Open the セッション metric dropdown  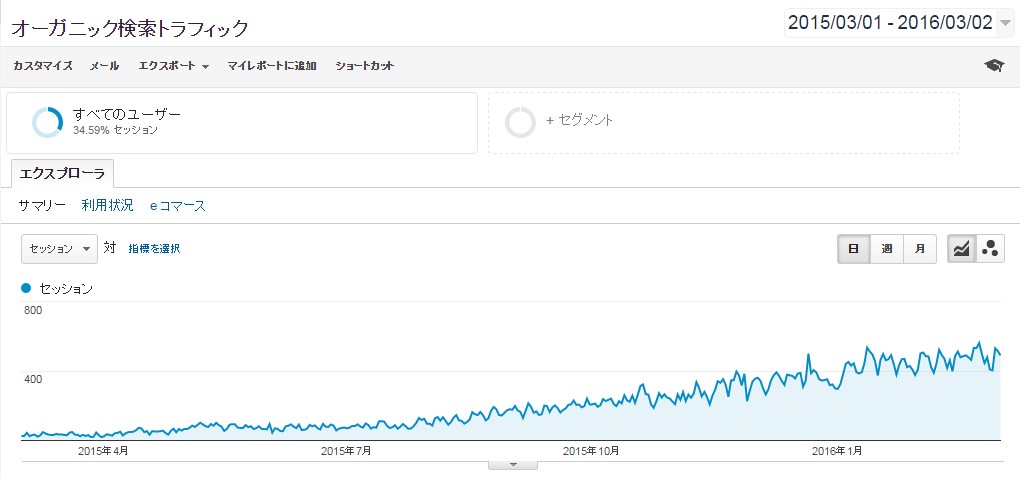pyautogui.click(x=59, y=249)
